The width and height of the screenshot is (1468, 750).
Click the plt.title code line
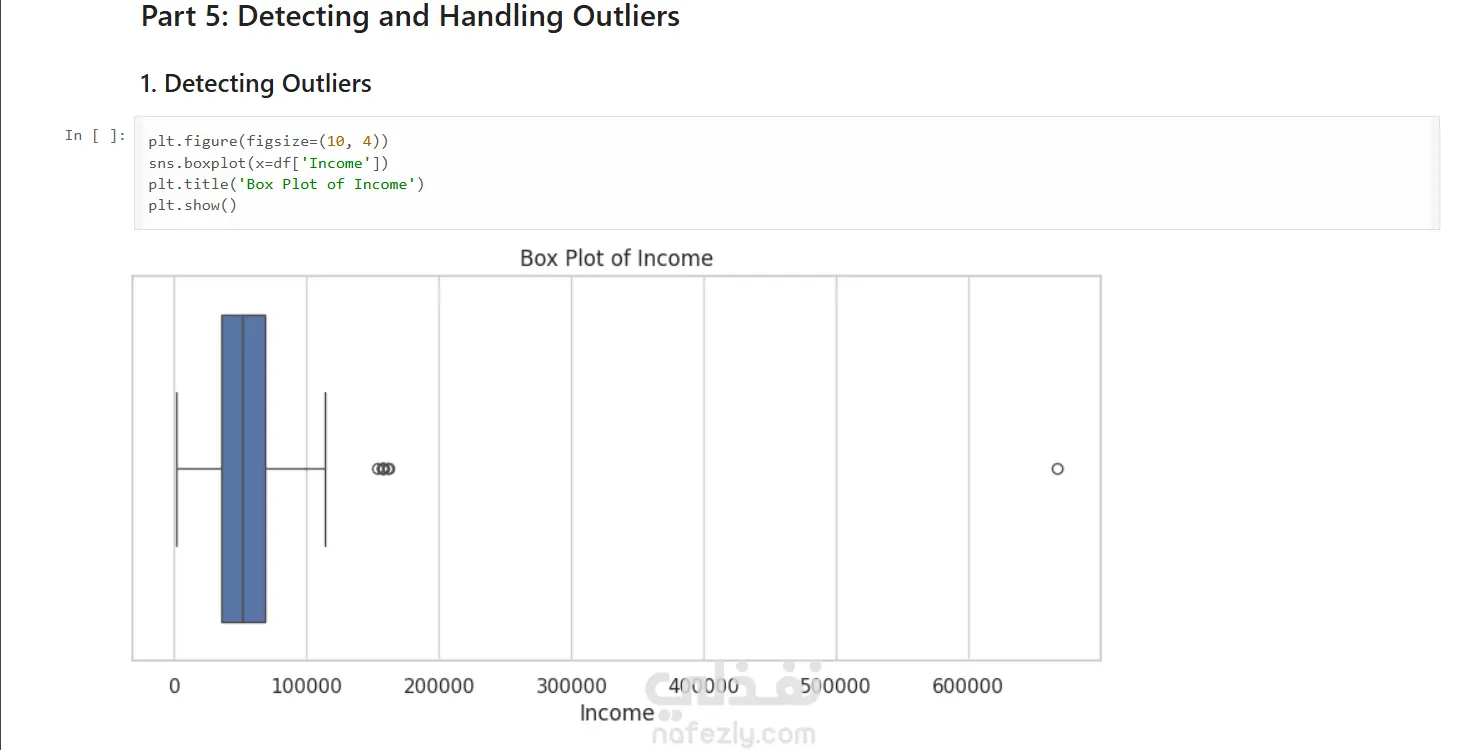286,184
